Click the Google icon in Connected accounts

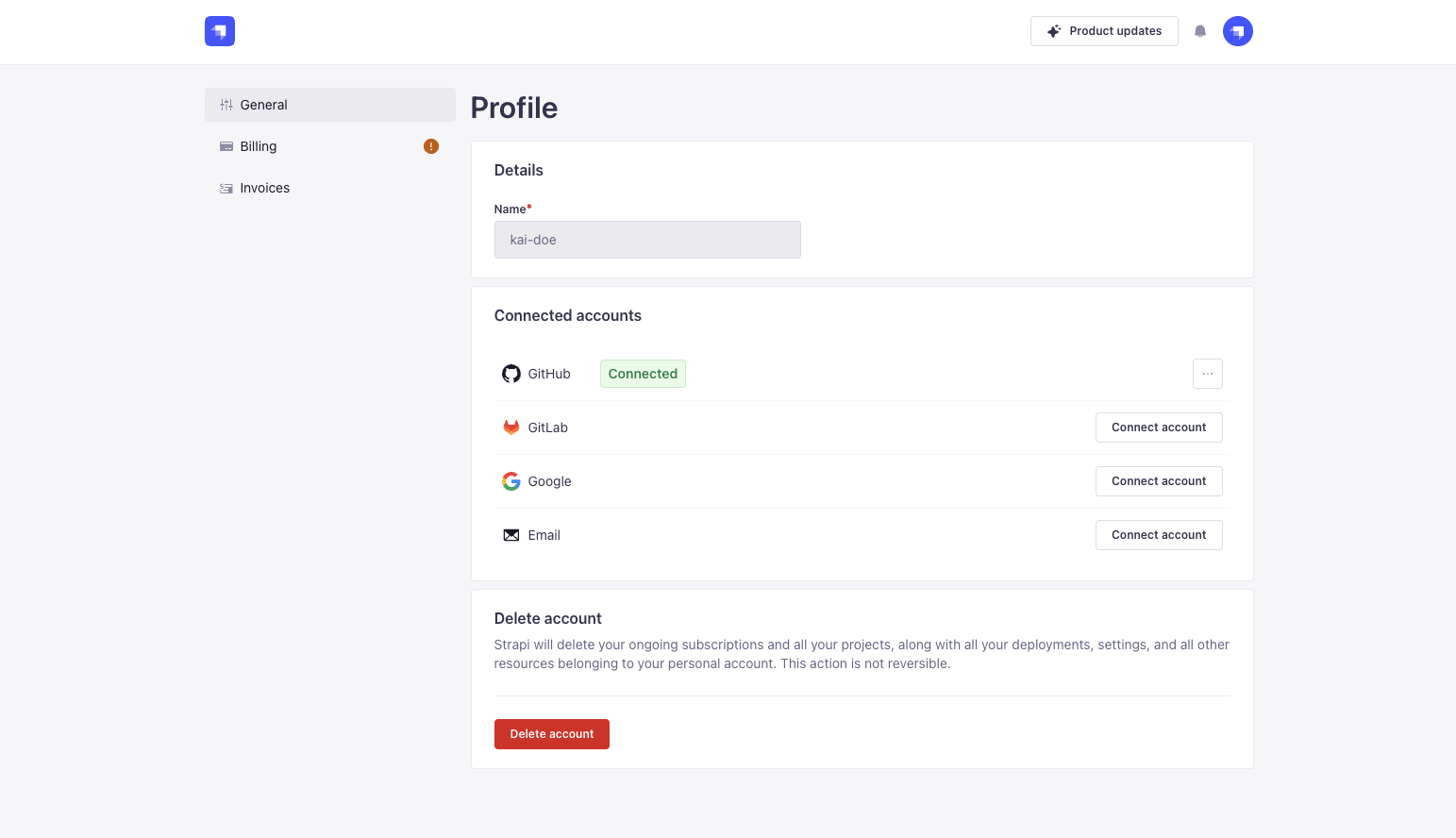click(510, 480)
